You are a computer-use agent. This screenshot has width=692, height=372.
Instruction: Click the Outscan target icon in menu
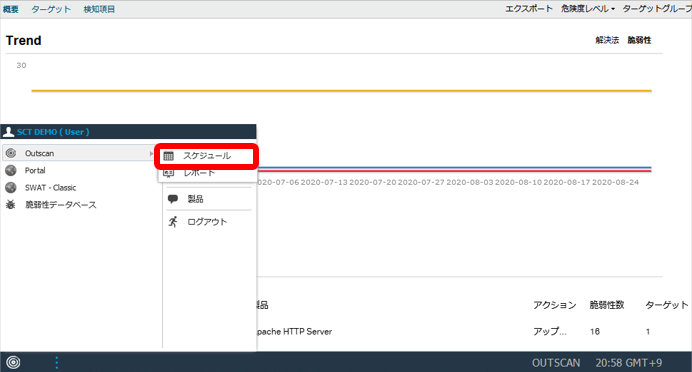click(x=11, y=153)
